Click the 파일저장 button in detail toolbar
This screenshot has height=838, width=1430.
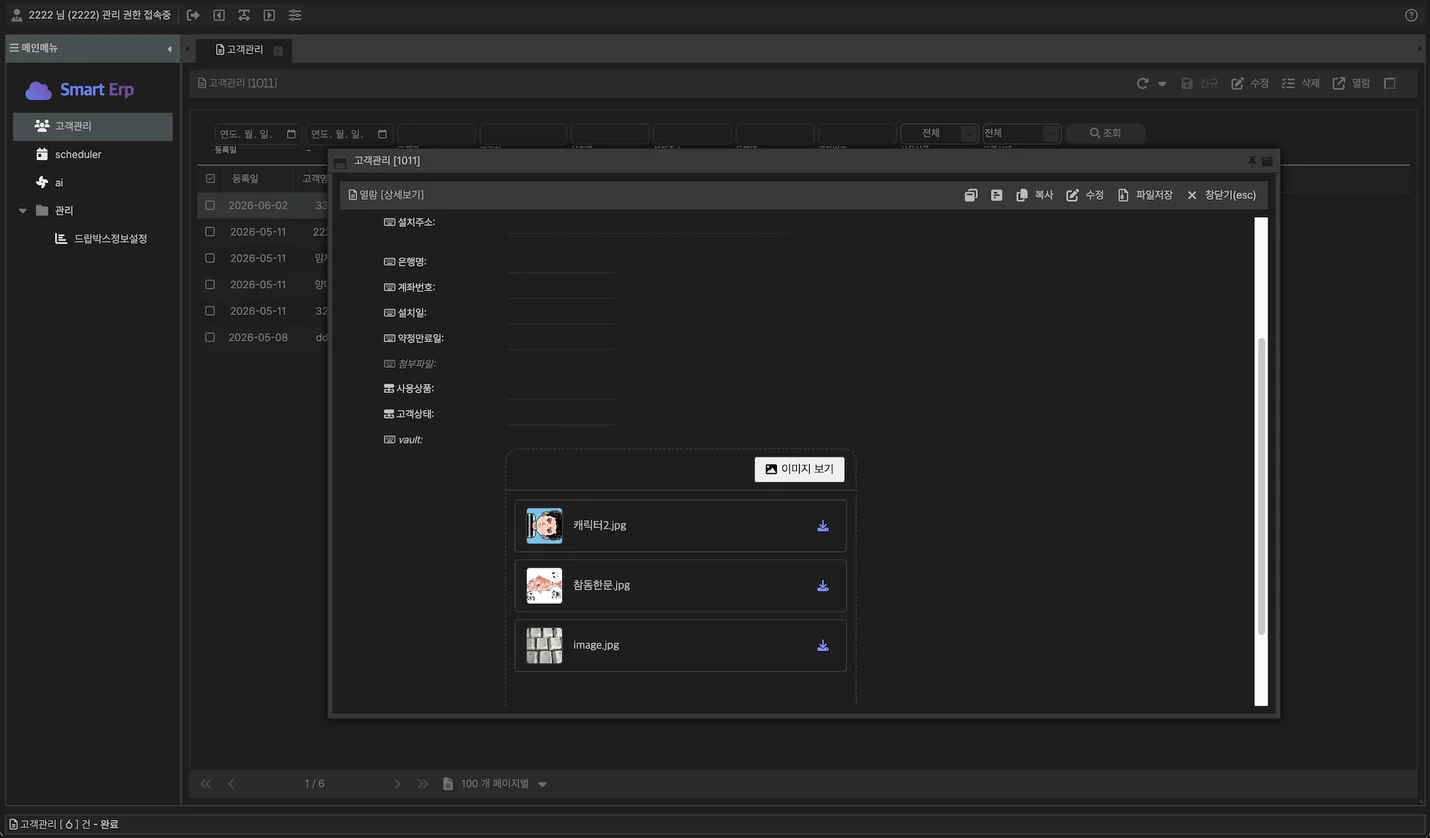pos(1145,195)
